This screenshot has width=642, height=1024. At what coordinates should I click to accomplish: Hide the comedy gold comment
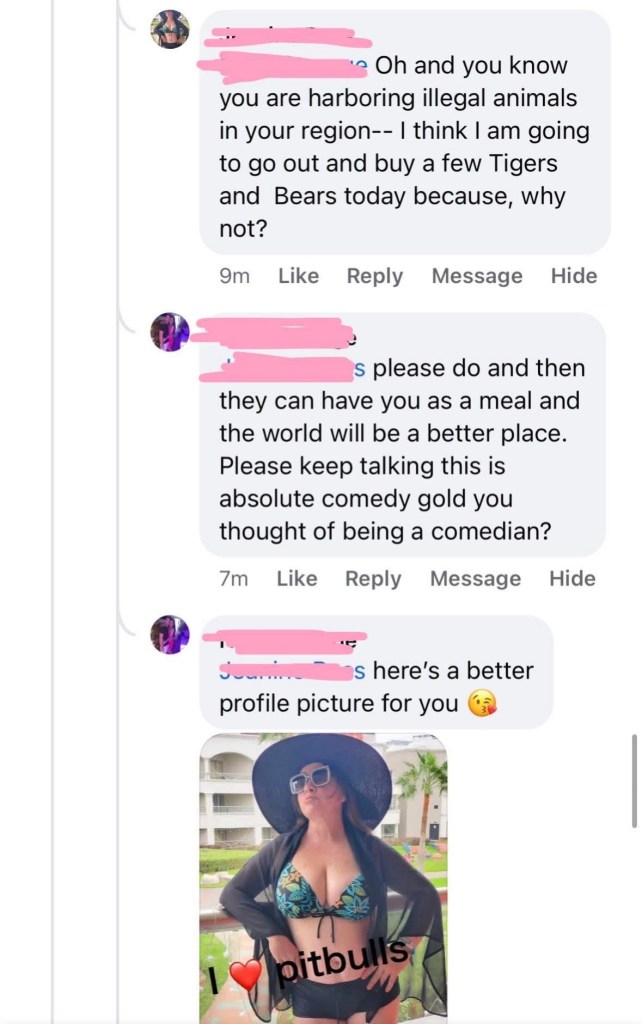[x=572, y=578]
